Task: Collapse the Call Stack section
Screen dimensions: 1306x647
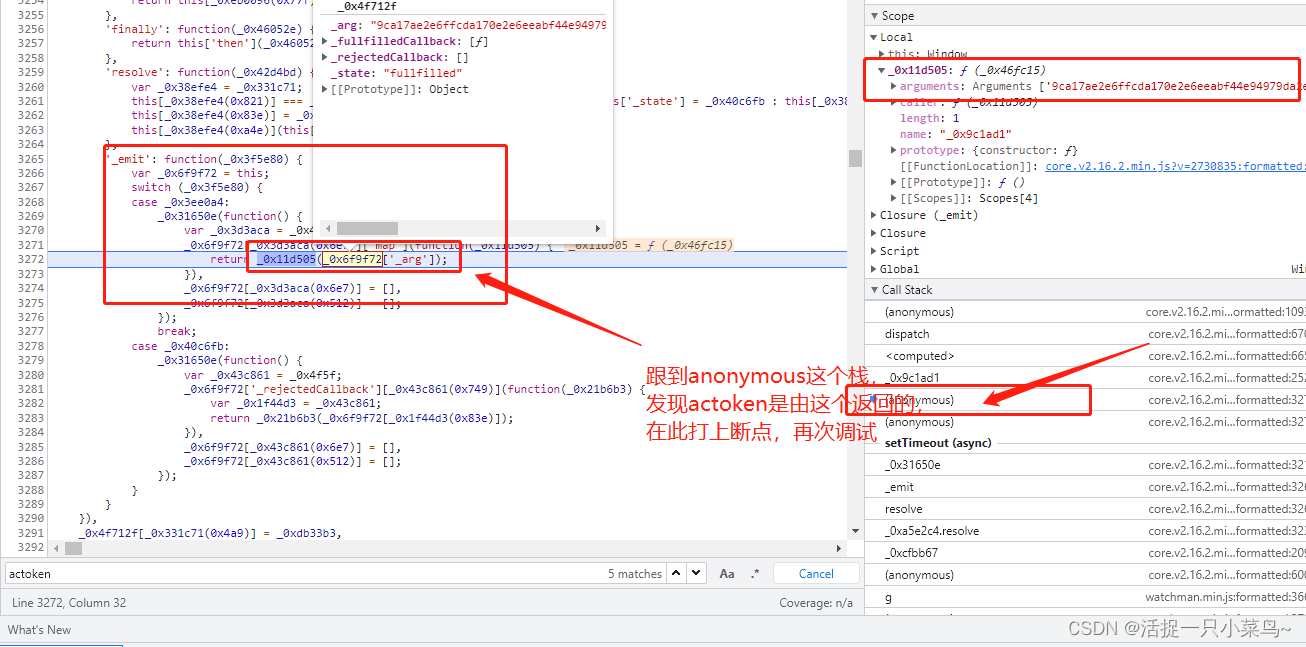Action: coord(874,290)
